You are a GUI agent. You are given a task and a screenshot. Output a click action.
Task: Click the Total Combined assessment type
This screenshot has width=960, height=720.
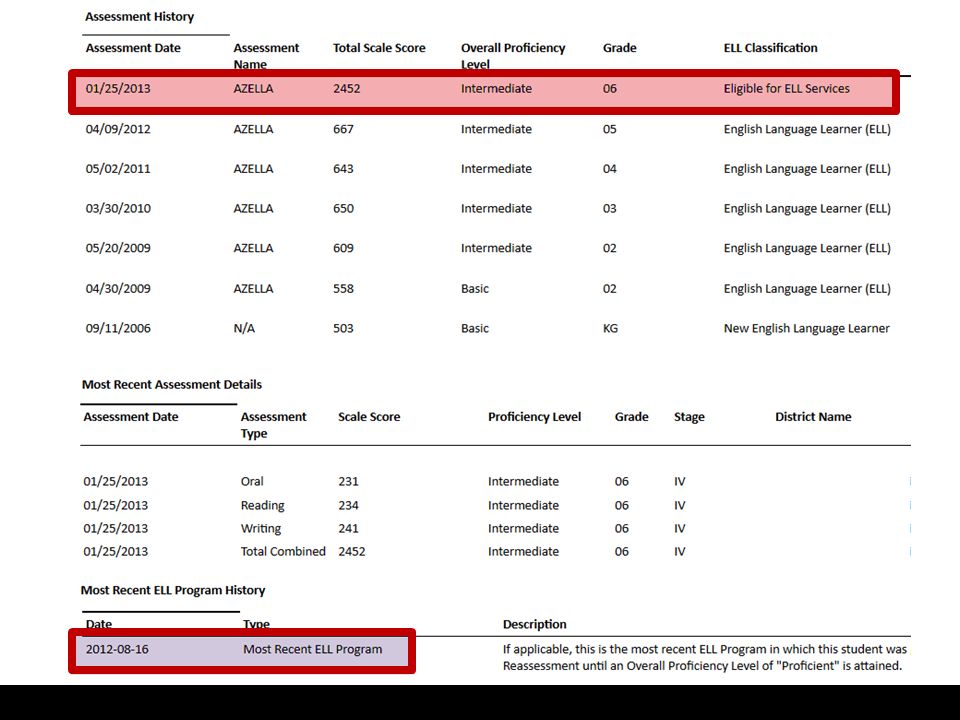(283, 552)
